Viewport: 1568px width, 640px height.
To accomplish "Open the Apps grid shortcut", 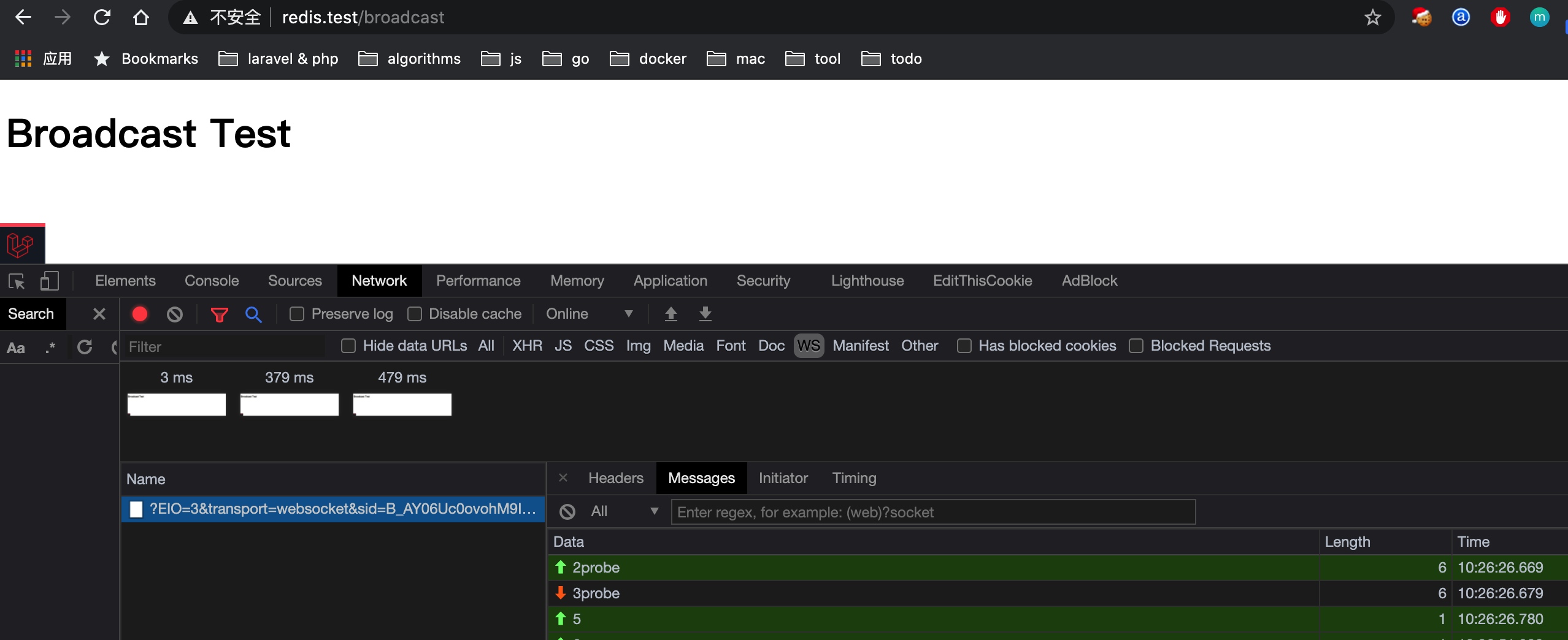I will tap(23, 58).
